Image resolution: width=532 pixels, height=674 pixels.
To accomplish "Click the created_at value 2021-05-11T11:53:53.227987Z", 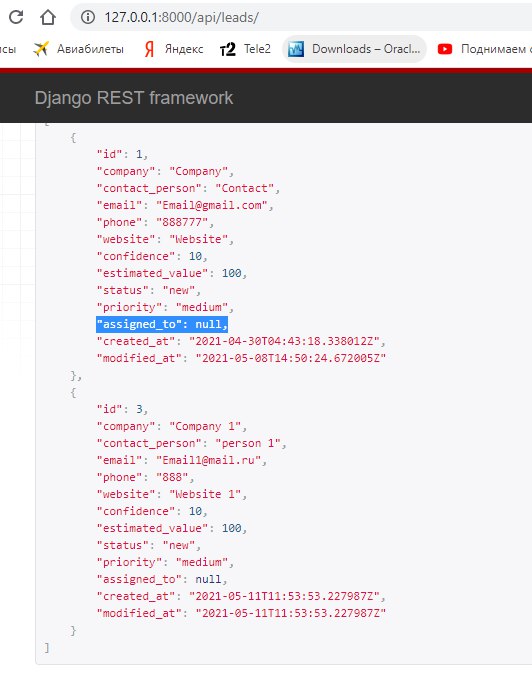I will tap(284, 596).
